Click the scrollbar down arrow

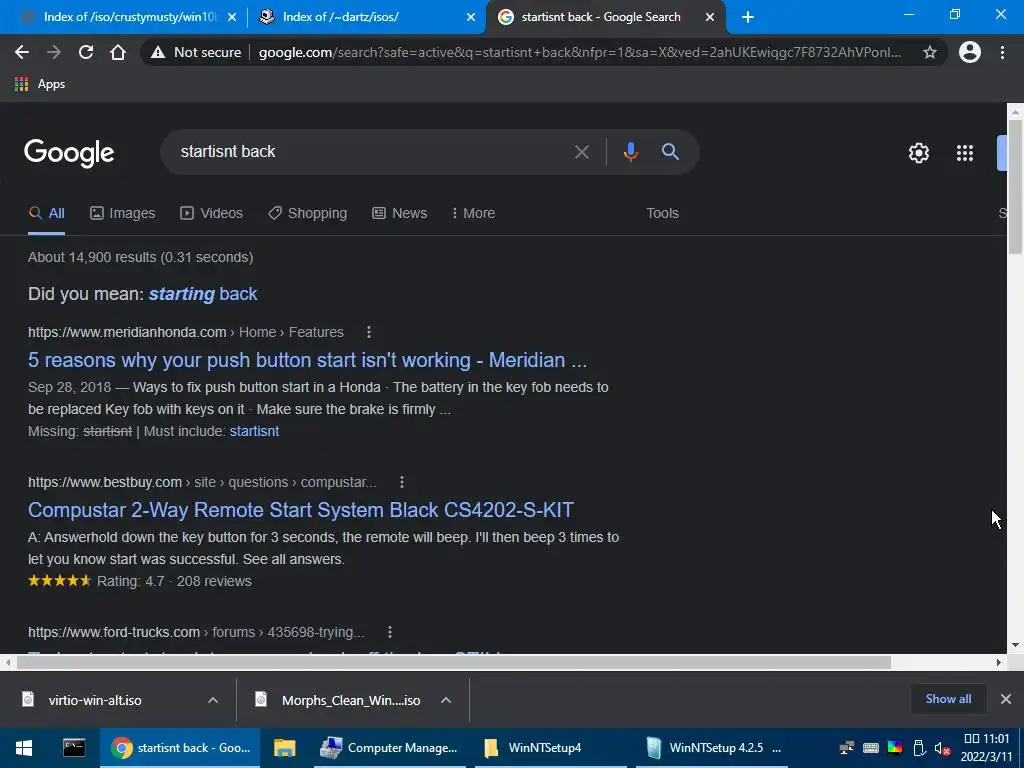1015,645
